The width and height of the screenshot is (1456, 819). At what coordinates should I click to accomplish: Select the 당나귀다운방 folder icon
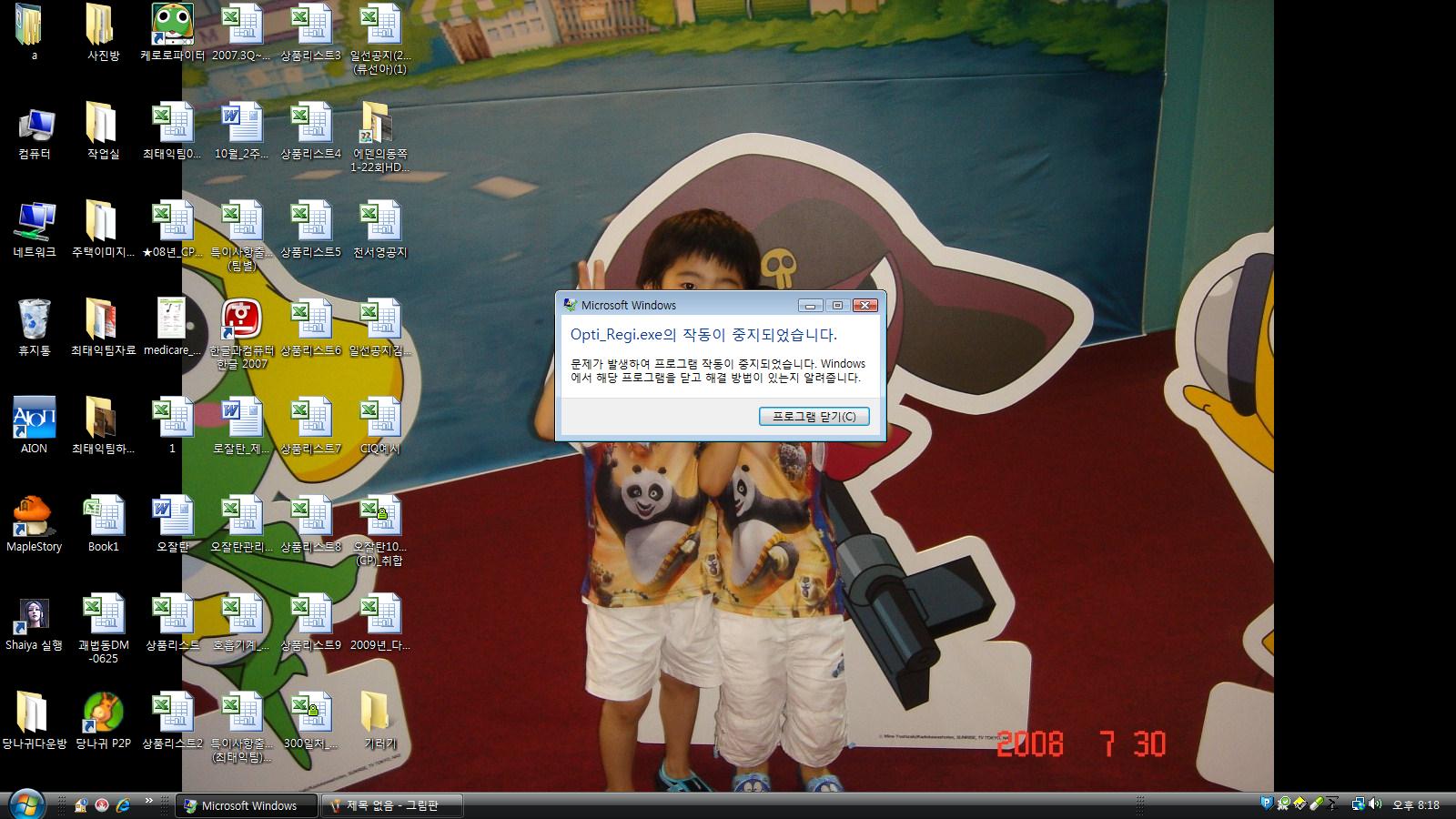coord(34,722)
